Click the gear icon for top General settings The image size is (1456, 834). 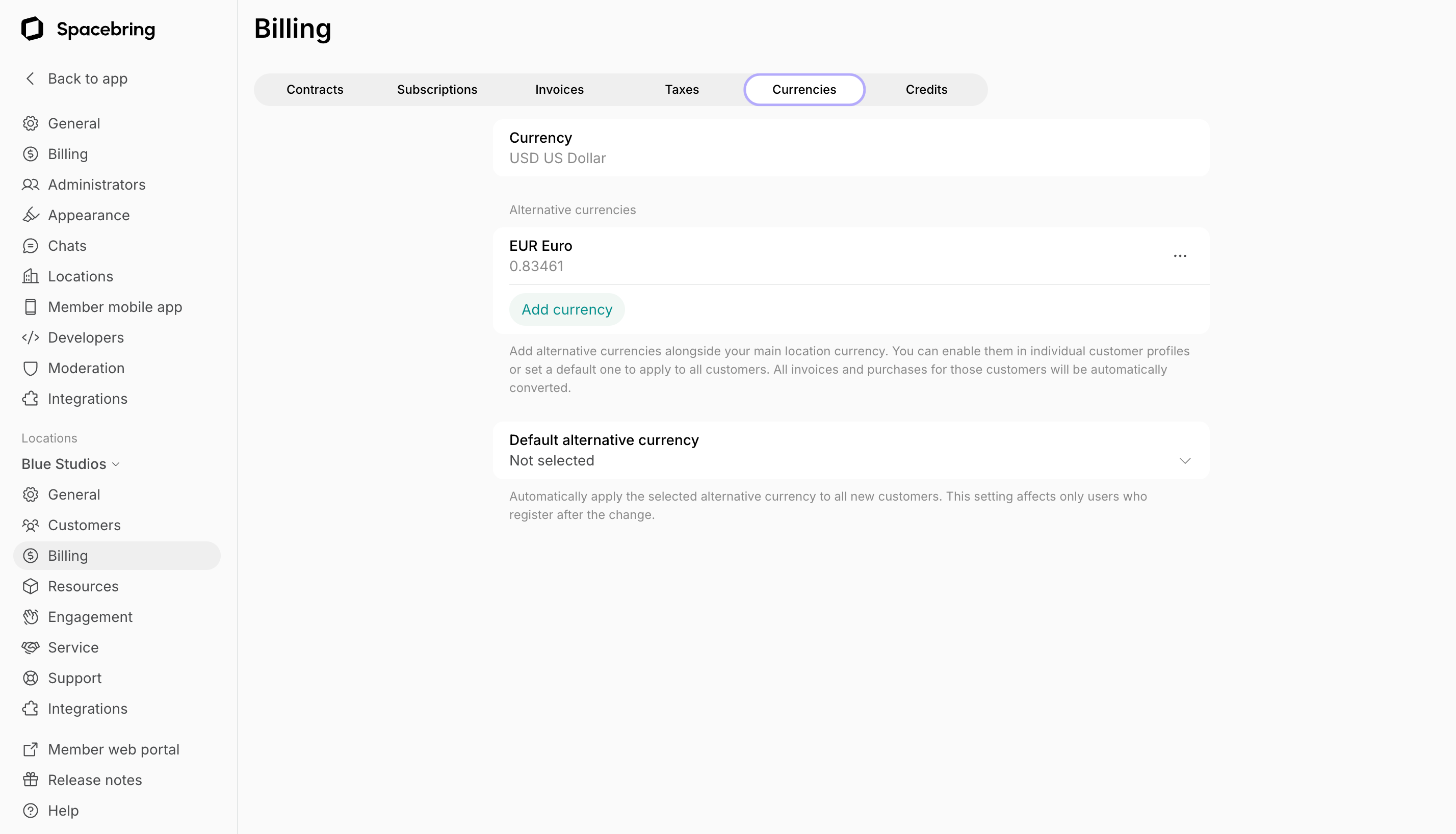31,124
